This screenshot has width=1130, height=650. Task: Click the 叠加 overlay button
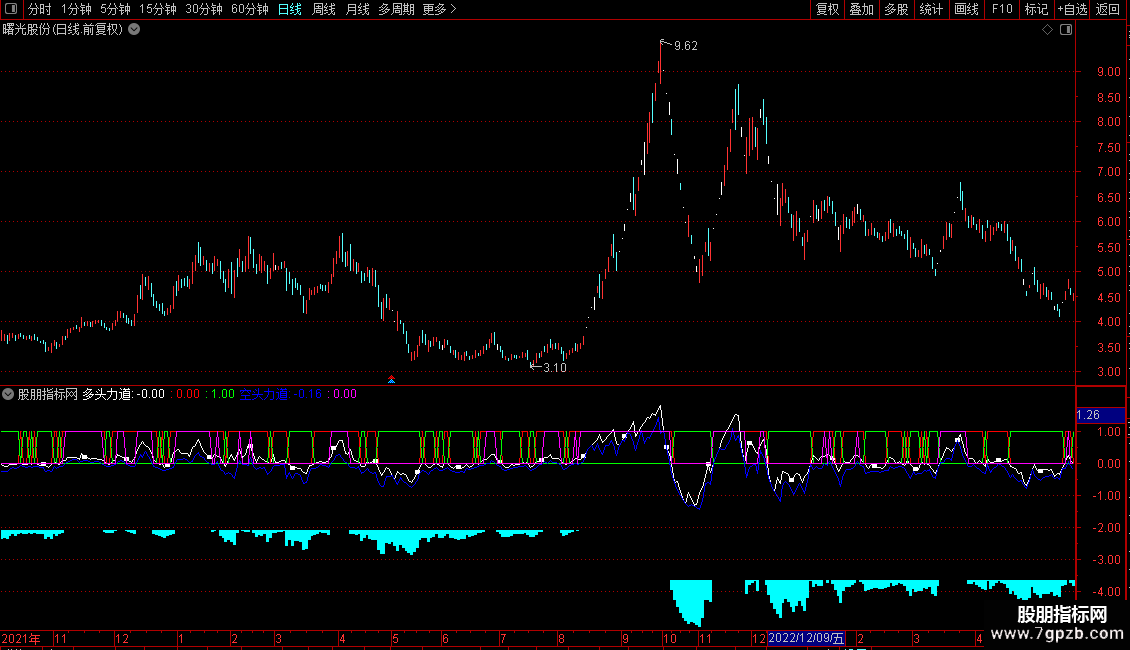(861, 9)
